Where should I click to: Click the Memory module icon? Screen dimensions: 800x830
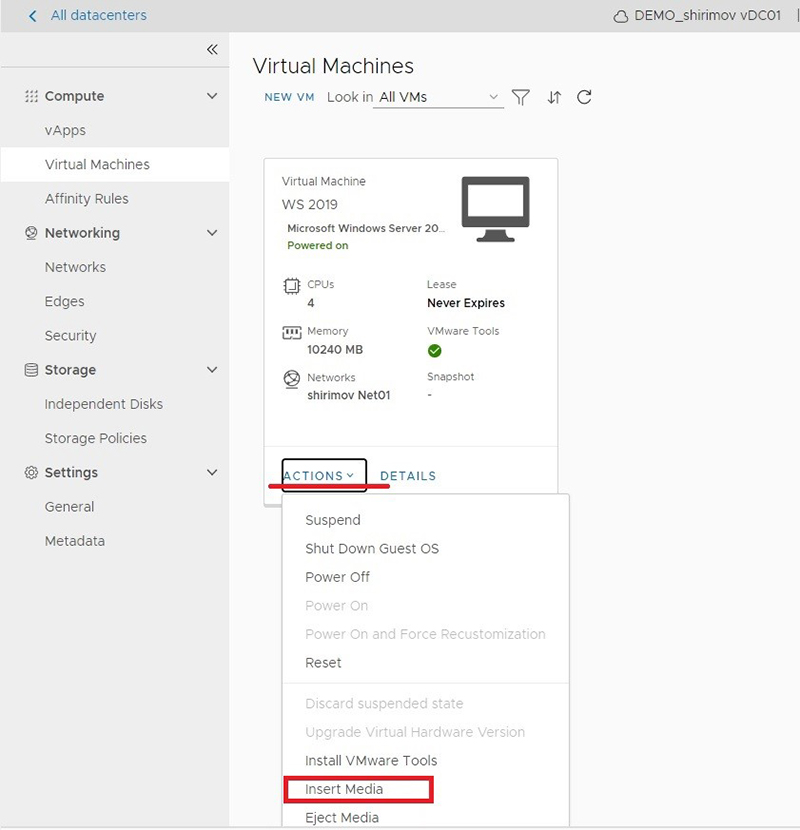click(x=292, y=332)
